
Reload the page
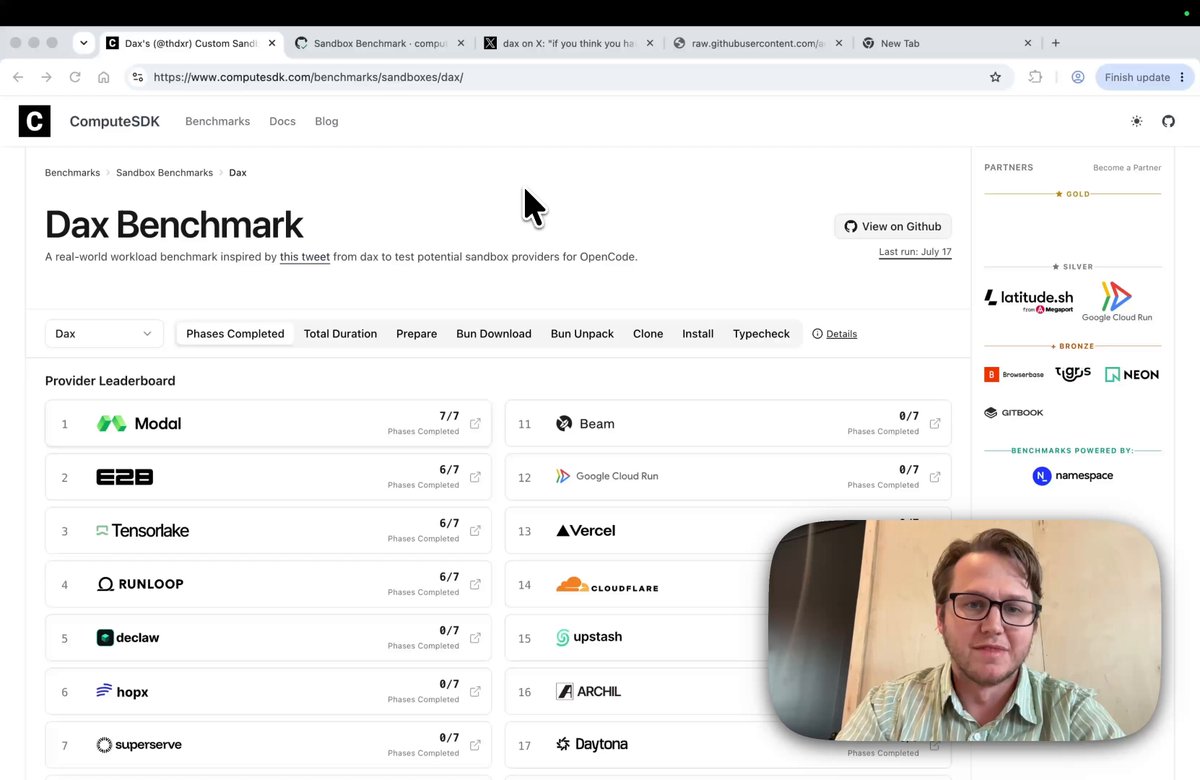(x=75, y=77)
